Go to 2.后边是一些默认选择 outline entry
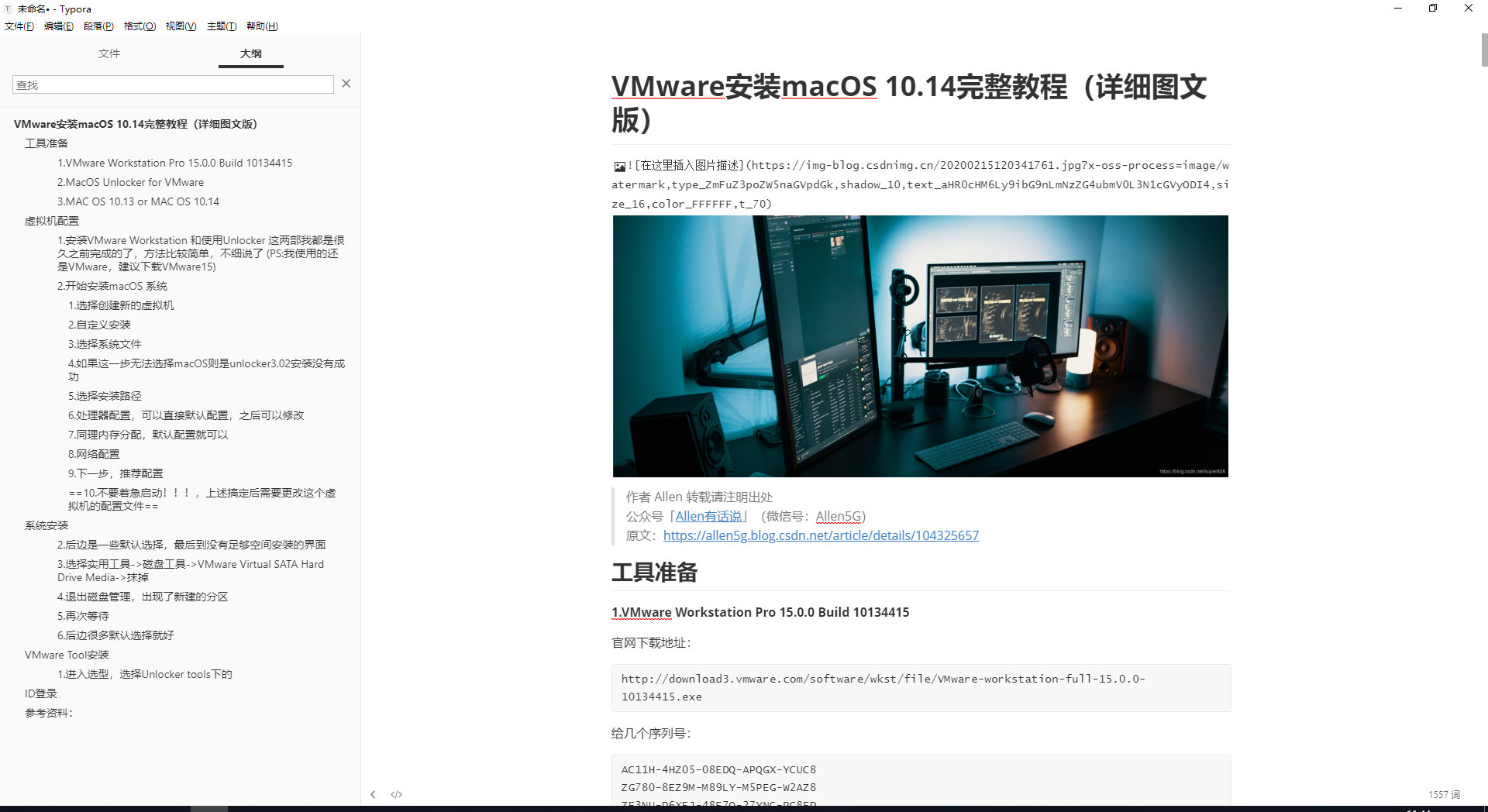1488x812 pixels. pos(191,545)
